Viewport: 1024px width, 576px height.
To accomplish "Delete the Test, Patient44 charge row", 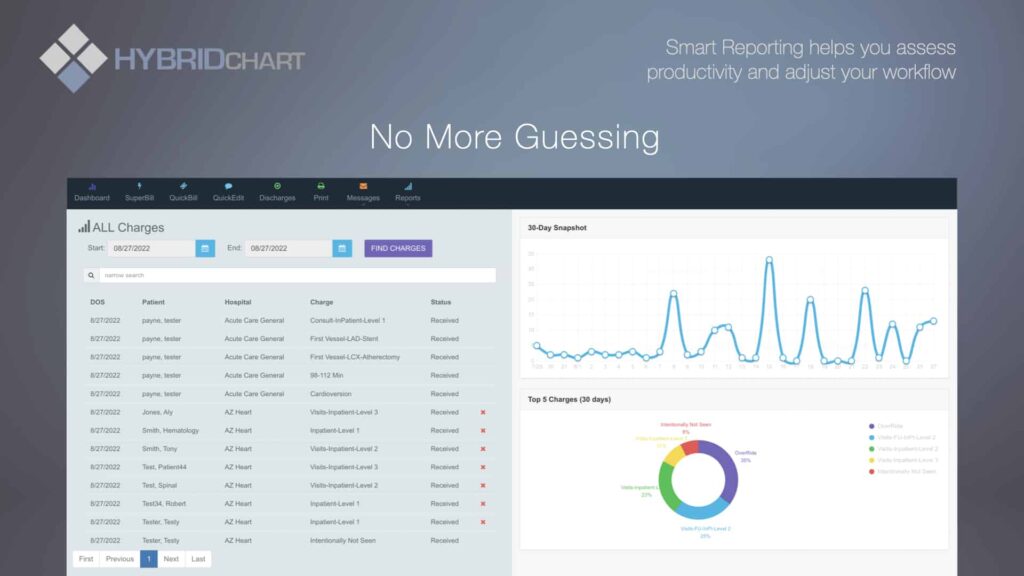I will tap(483, 467).
